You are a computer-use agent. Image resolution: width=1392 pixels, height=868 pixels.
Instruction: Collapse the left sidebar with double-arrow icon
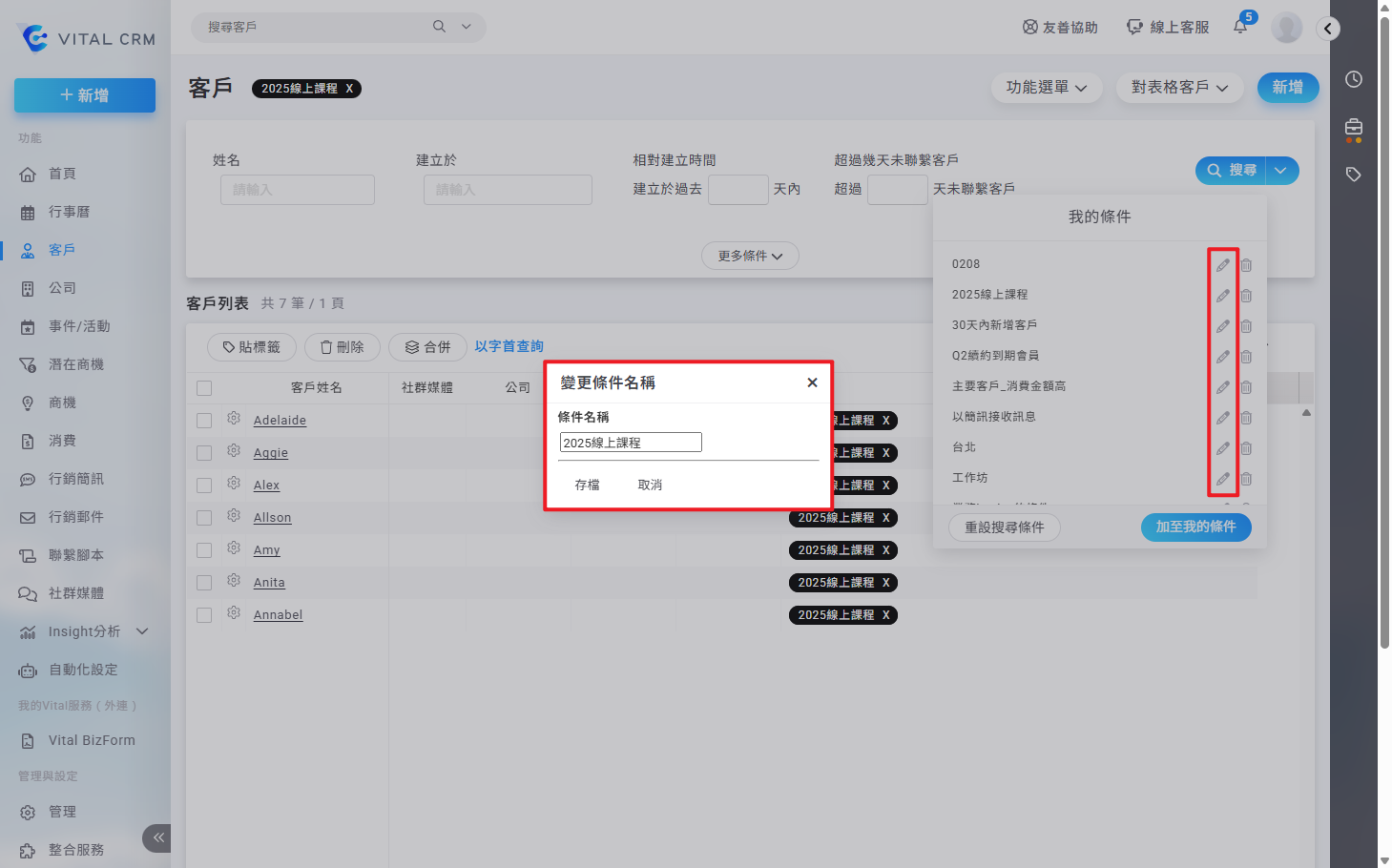pyautogui.click(x=157, y=837)
